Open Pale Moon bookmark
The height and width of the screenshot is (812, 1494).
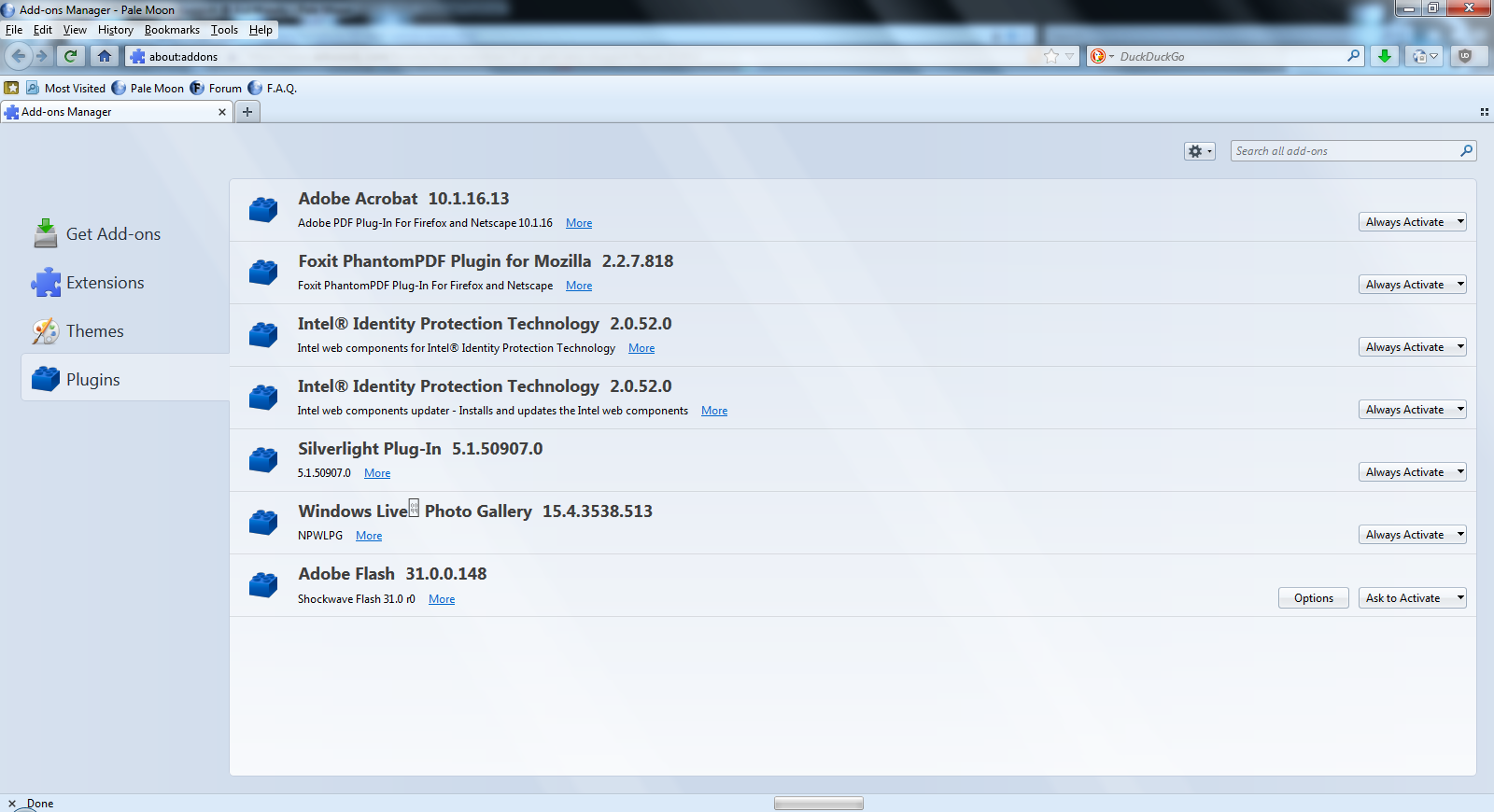[x=148, y=88]
